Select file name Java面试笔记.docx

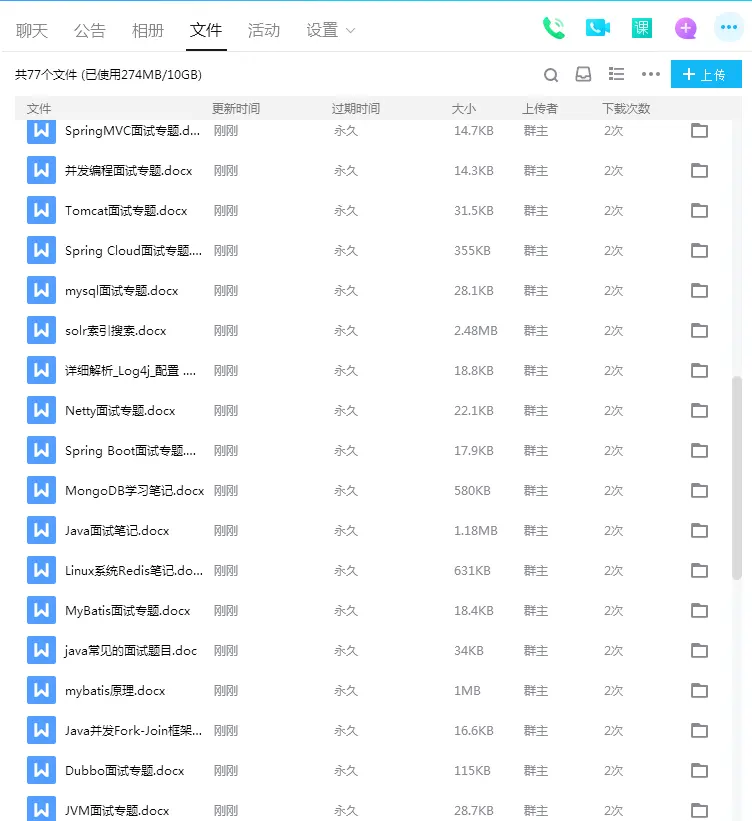(x=117, y=531)
